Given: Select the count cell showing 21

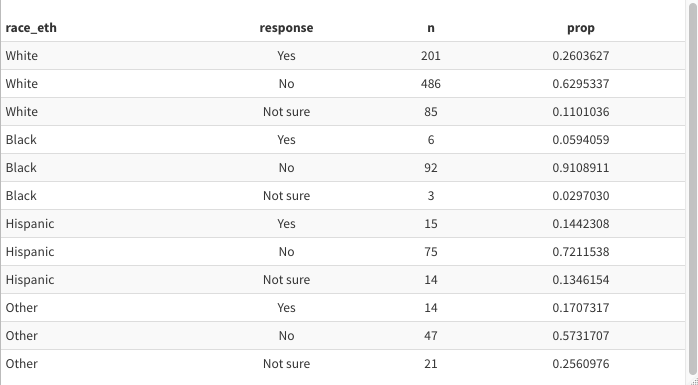Looking at the screenshot, I should click(x=430, y=364).
